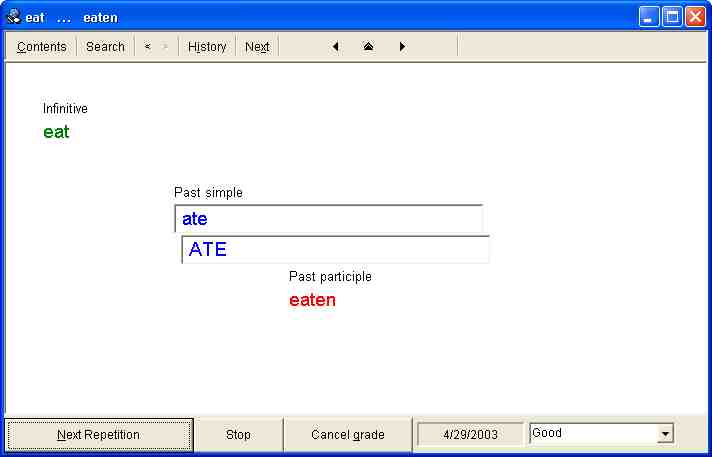This screenshot has height=457, width=712.
Task: Select the 'Good' grade combo box text
Action: point(592,434)
